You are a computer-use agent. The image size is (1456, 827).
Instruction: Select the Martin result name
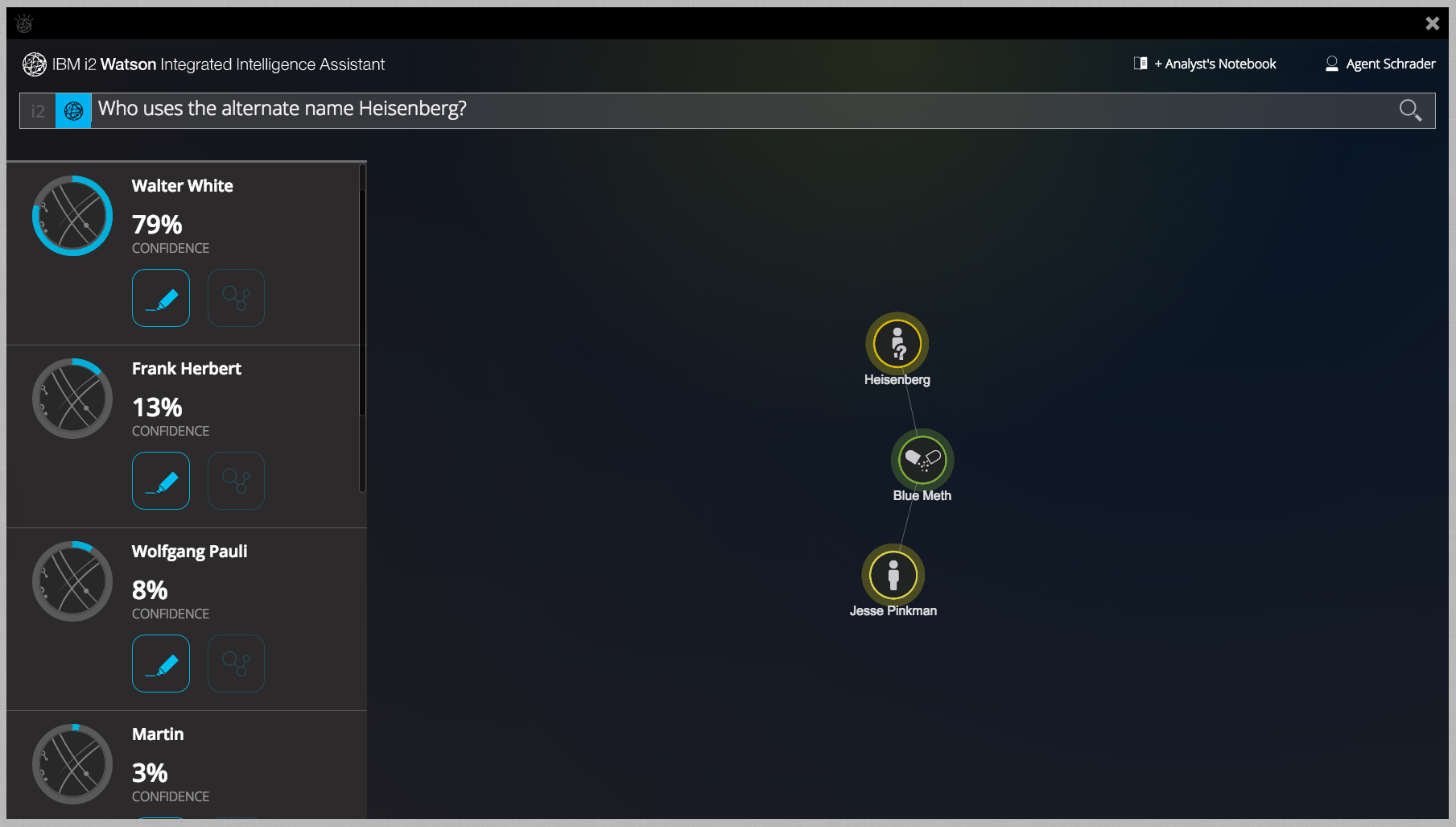(158, 734)
